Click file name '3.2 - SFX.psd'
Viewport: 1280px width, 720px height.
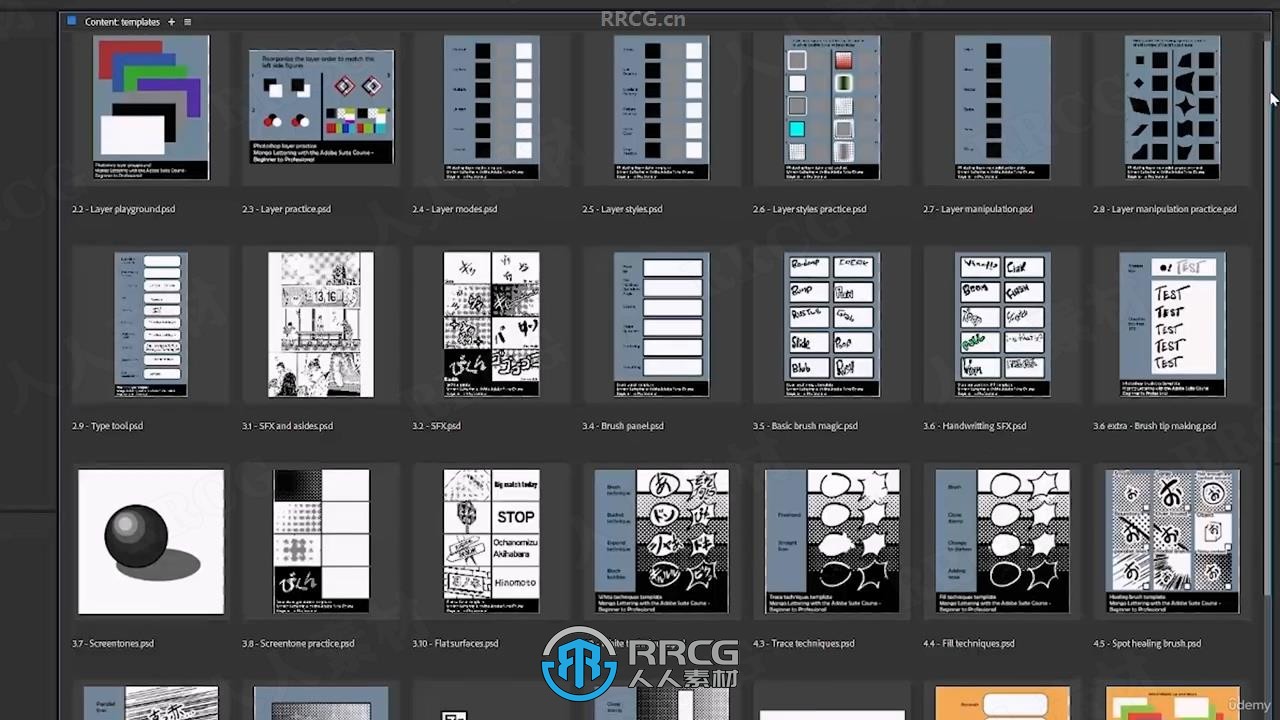pos(436,426)
